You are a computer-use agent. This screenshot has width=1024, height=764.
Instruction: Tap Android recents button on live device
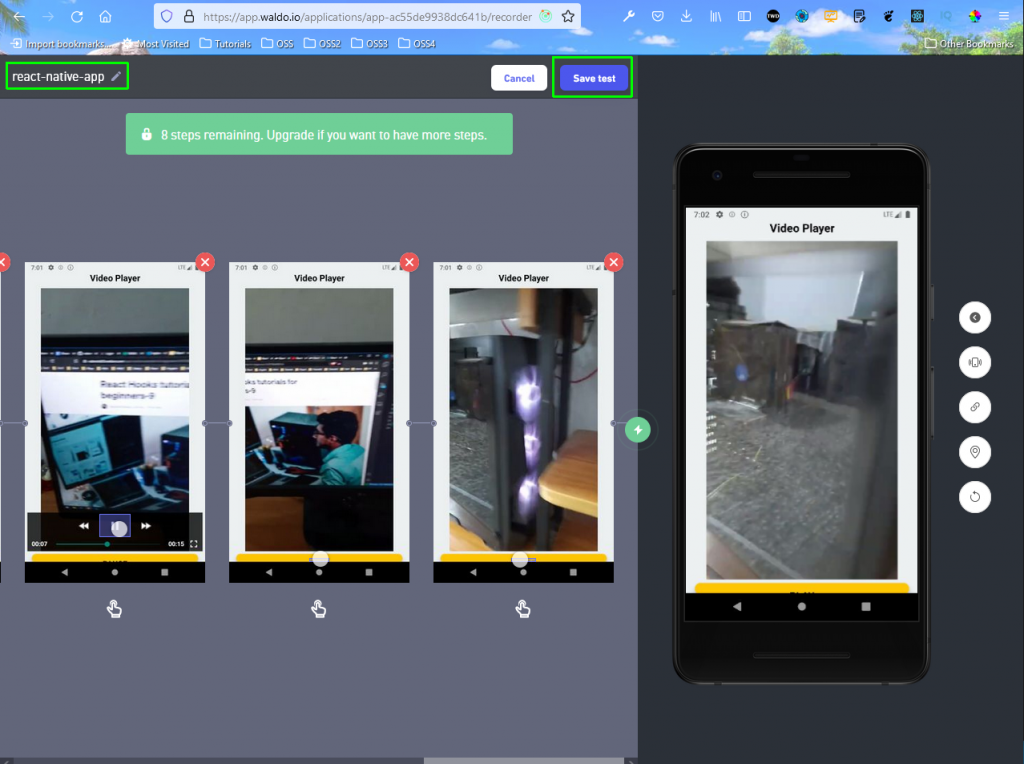866,607
